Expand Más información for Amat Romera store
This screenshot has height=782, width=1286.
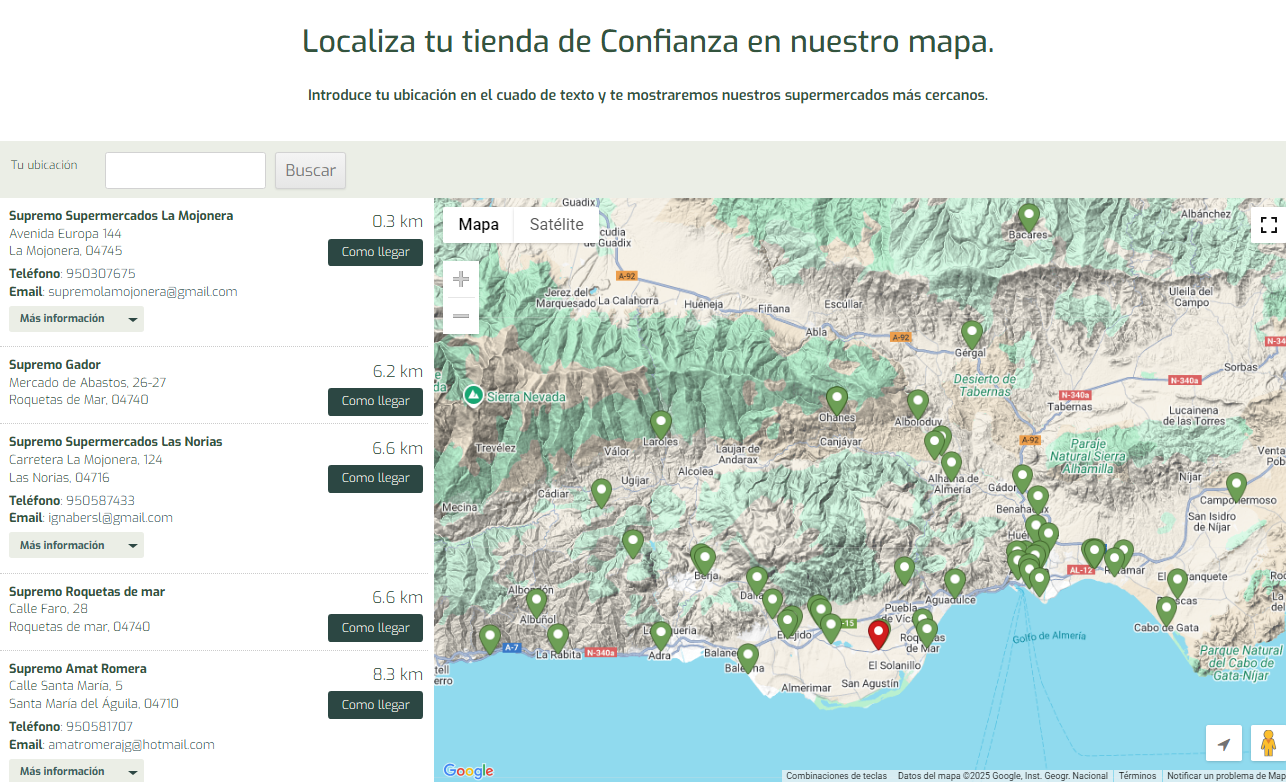coord(76,771)
